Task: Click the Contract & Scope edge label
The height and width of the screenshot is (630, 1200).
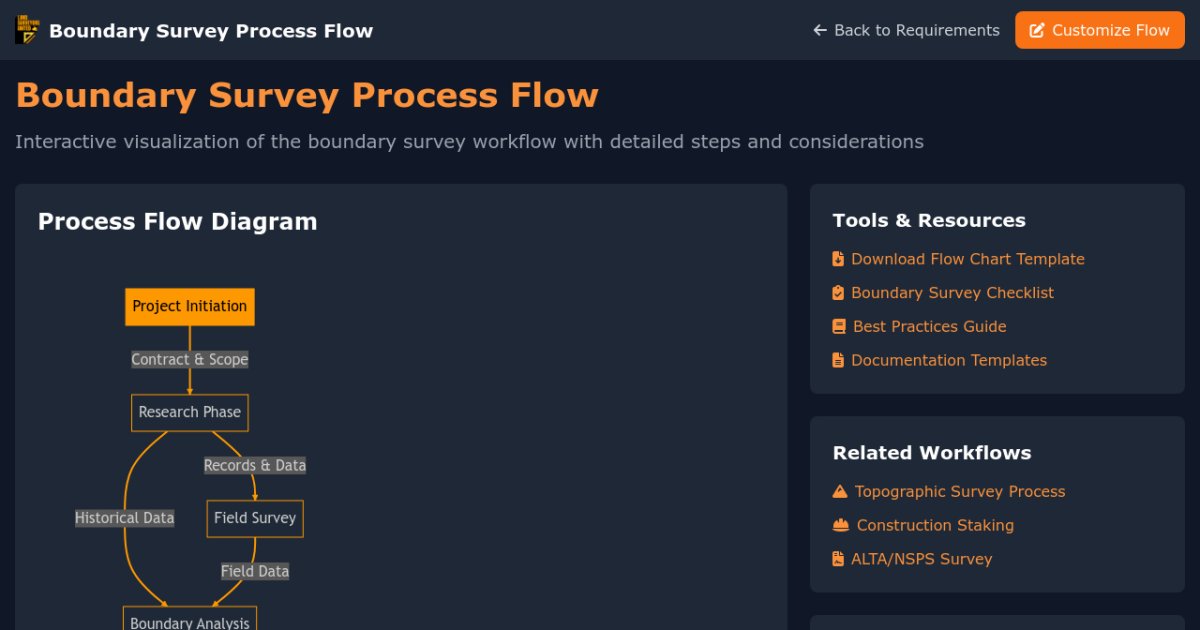Action: pyautogui.click(x=190, y=359)
